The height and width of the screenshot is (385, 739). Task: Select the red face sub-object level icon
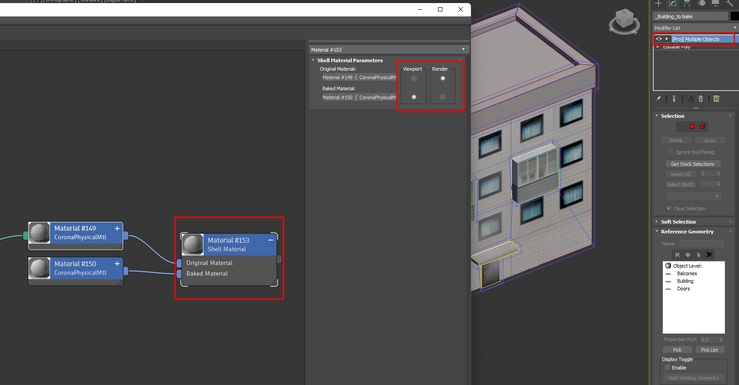tap(692, 126)
